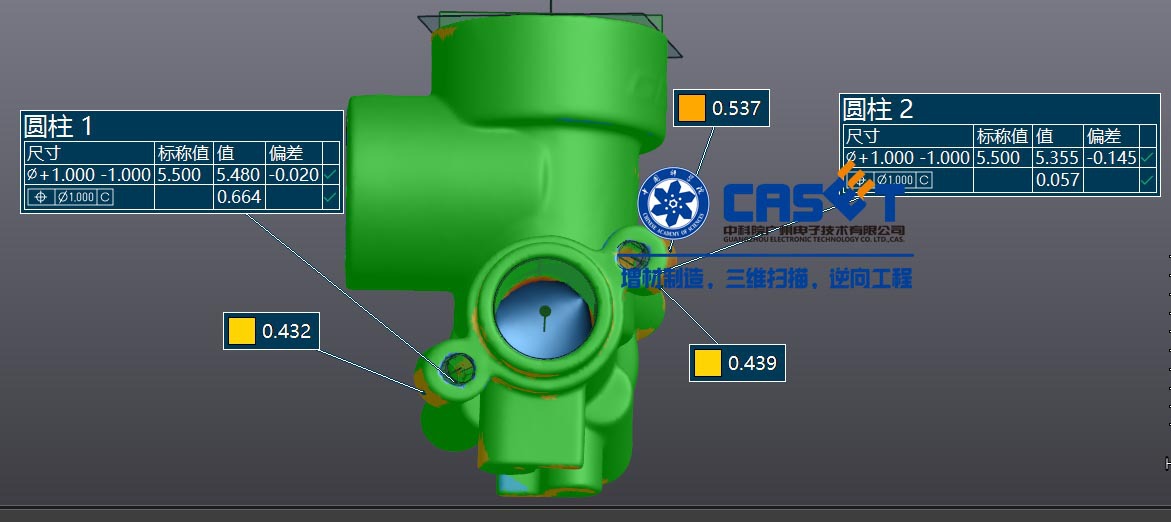
Task: Select the 偏差 header in 圆柱 2 table
Action: [x=1104, y=136]
